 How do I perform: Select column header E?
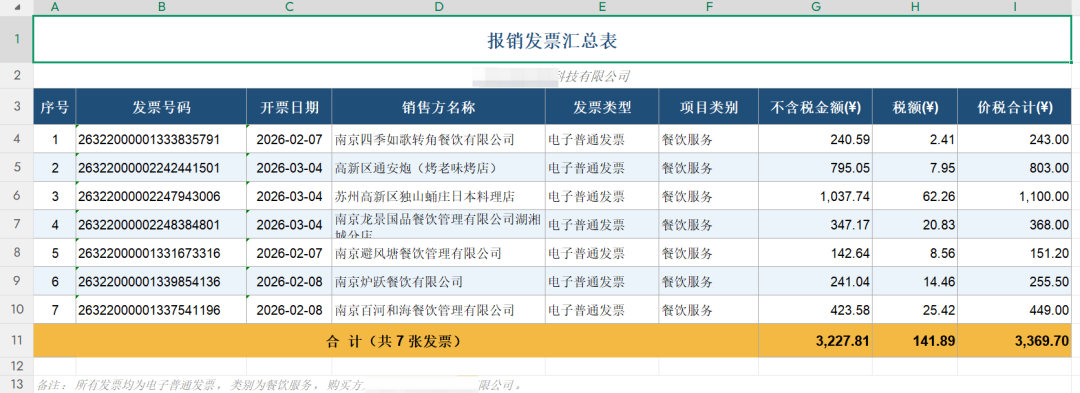point(602,7)
